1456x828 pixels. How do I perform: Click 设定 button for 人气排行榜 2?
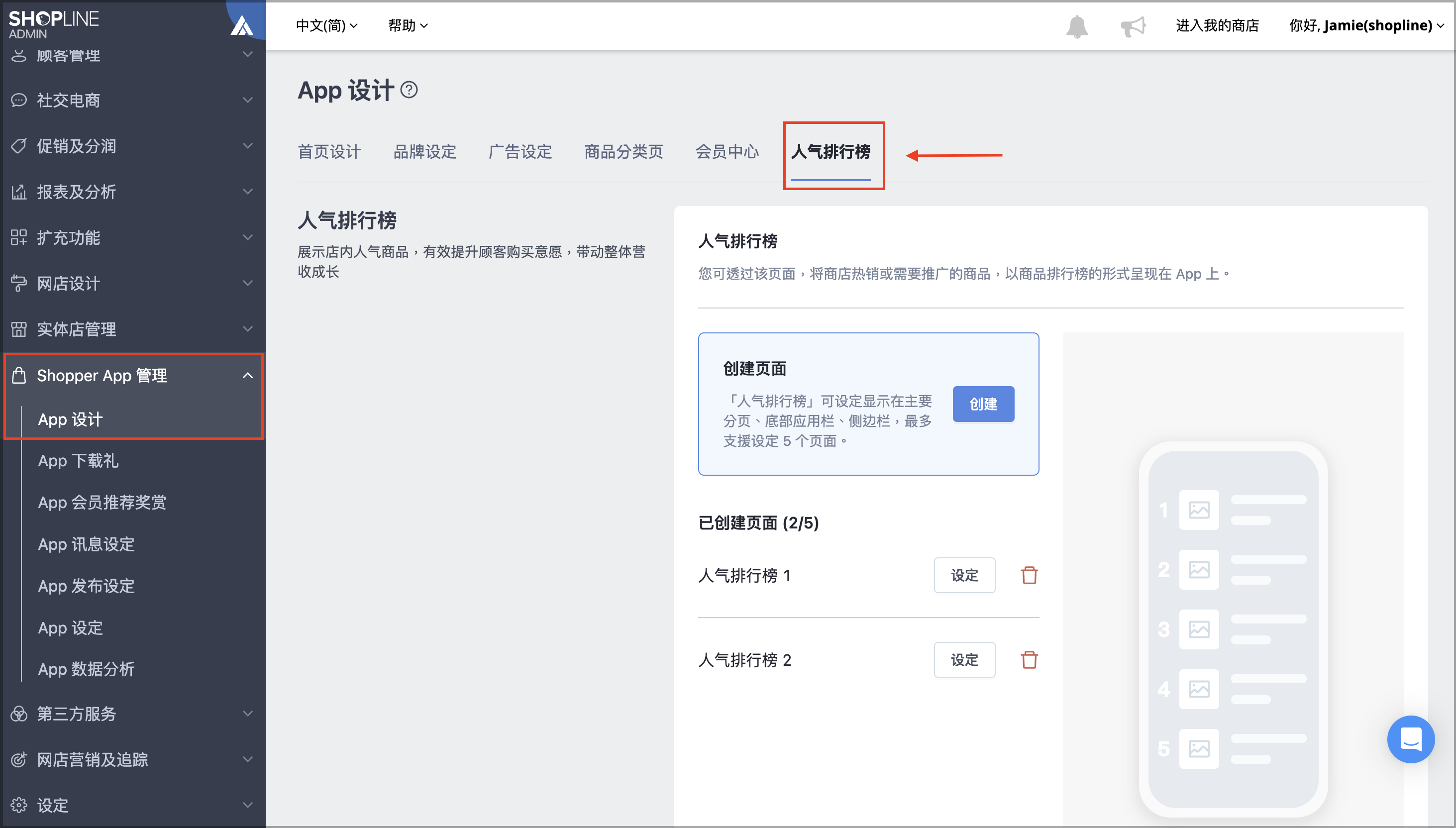click(964, 660)
